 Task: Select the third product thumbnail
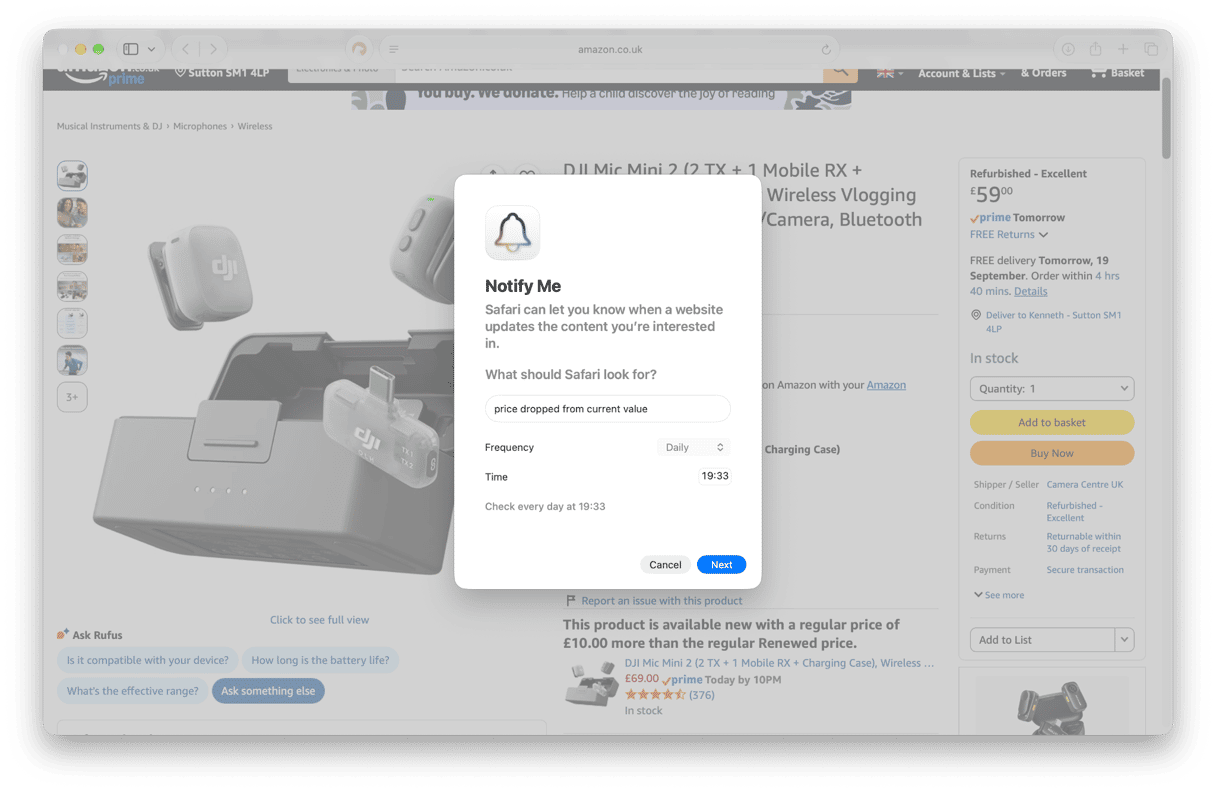72,249
